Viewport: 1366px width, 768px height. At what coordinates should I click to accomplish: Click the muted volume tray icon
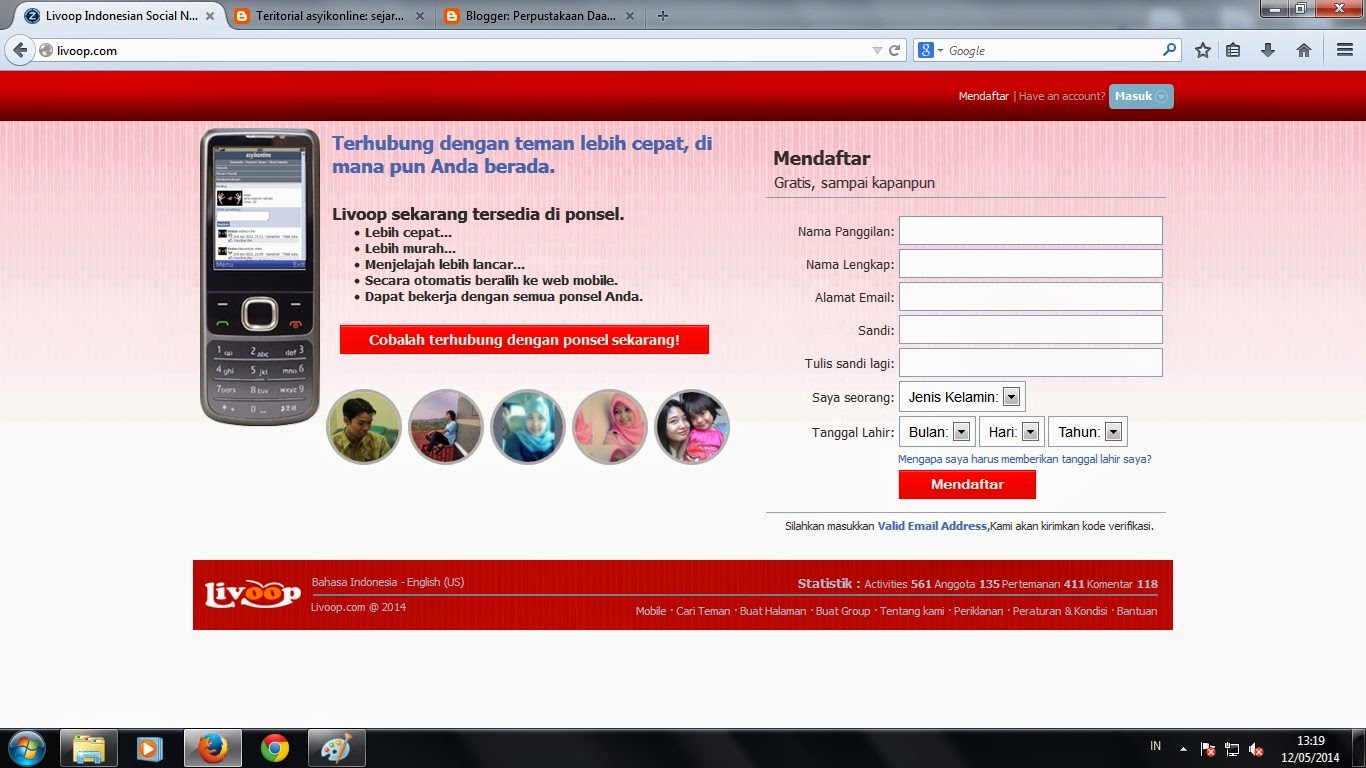[x=1257, y=749]
